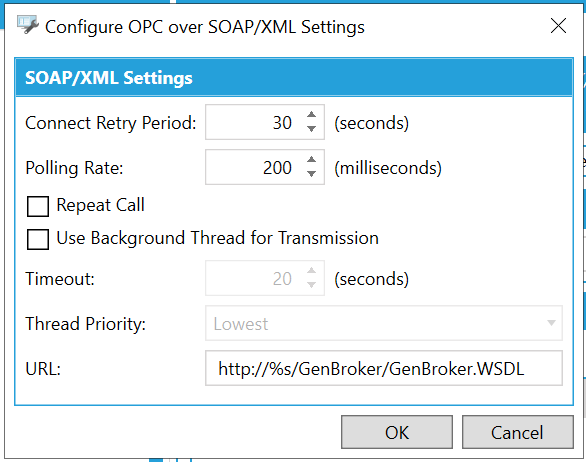This screenshot has height=462, width=586.
Task: Click the Cancel button
Action: tap(518, 432)
